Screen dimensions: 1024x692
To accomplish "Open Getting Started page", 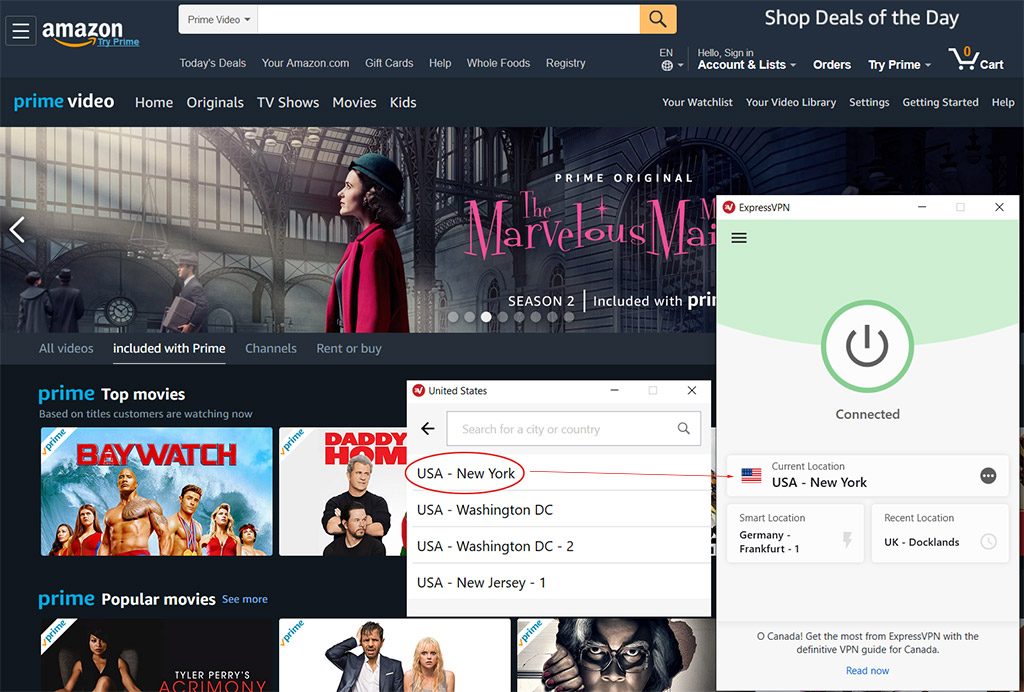I will tap(940, 102).
